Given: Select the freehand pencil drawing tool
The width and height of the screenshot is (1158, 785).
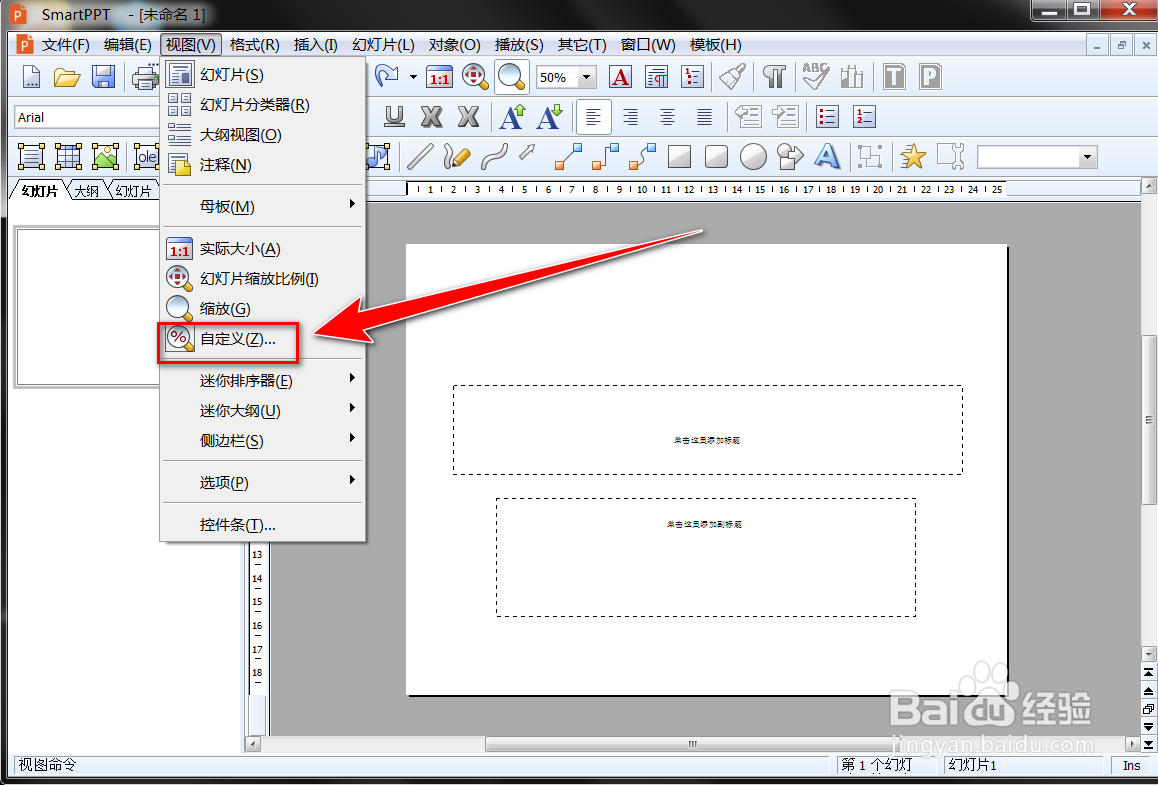Looking at the screenshot, I should point(456,156).
